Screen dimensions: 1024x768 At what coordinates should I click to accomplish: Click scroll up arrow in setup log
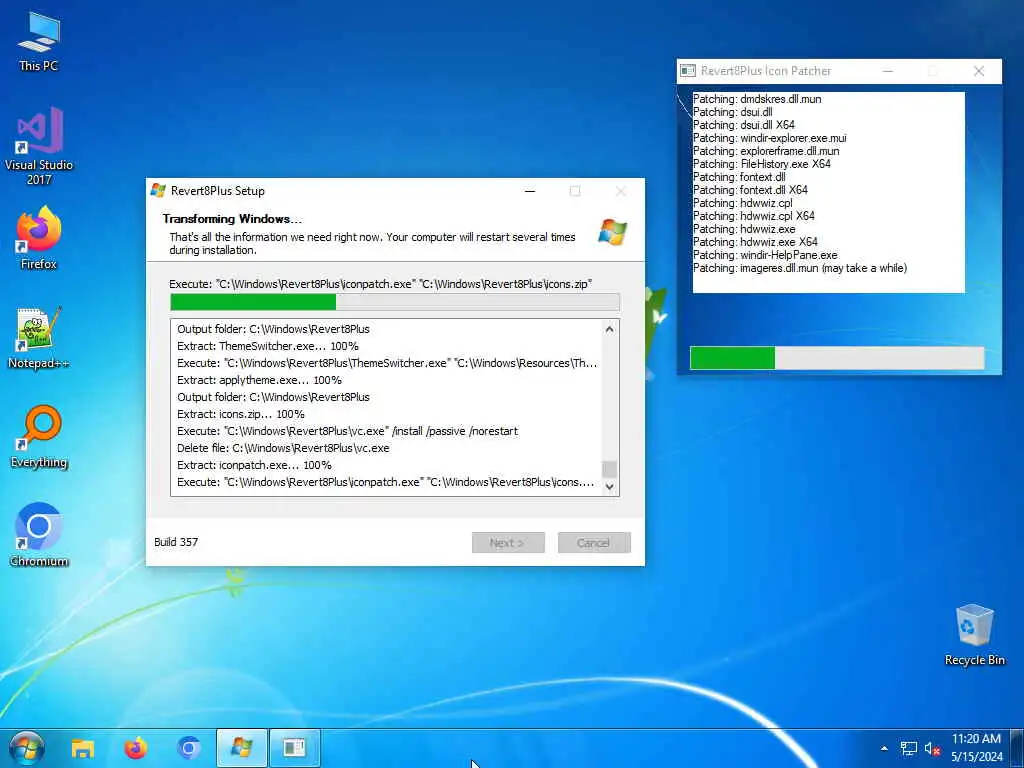click(609, 329)
